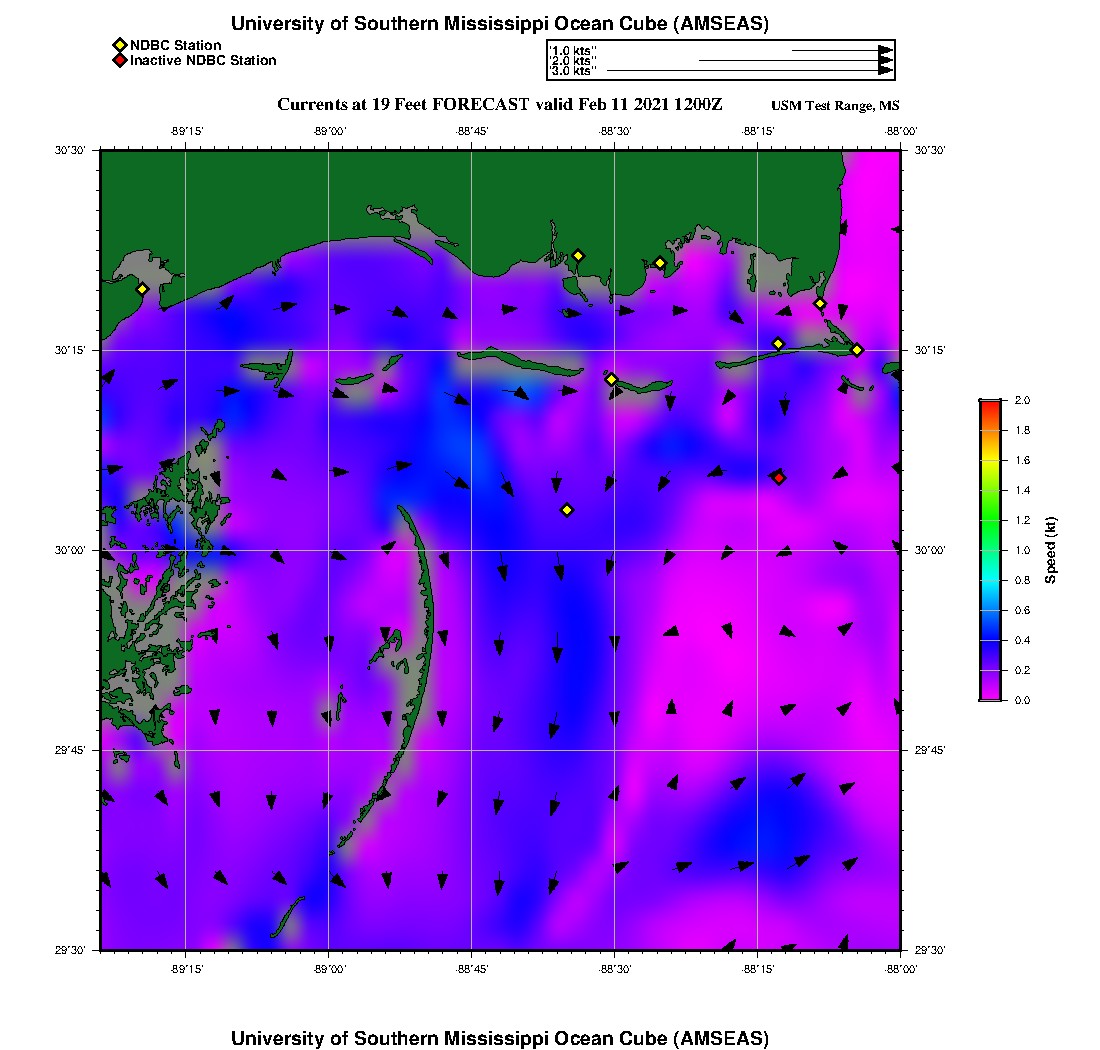Click the '0.6' tick on the color bar
Viewport: 1100px width, 1050px height.
click(1022, 610)
